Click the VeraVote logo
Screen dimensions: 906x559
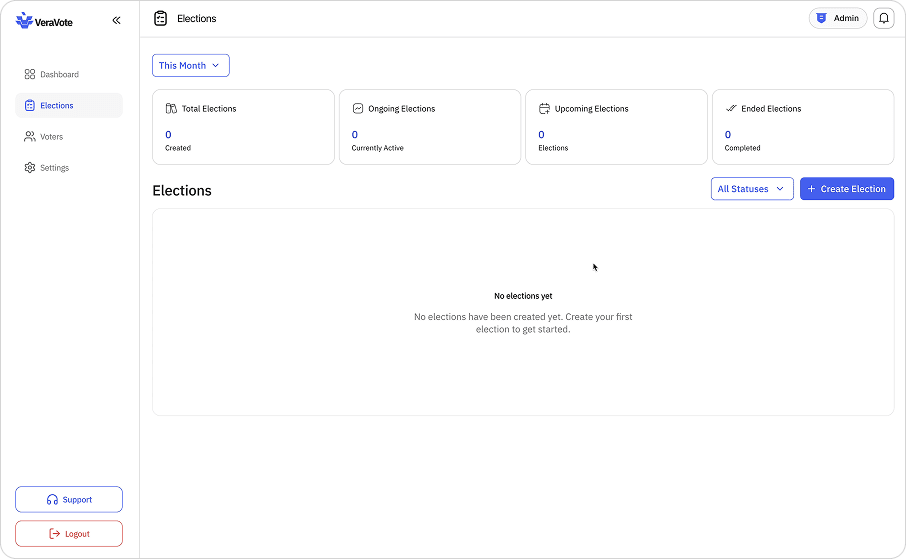point(44,21)
